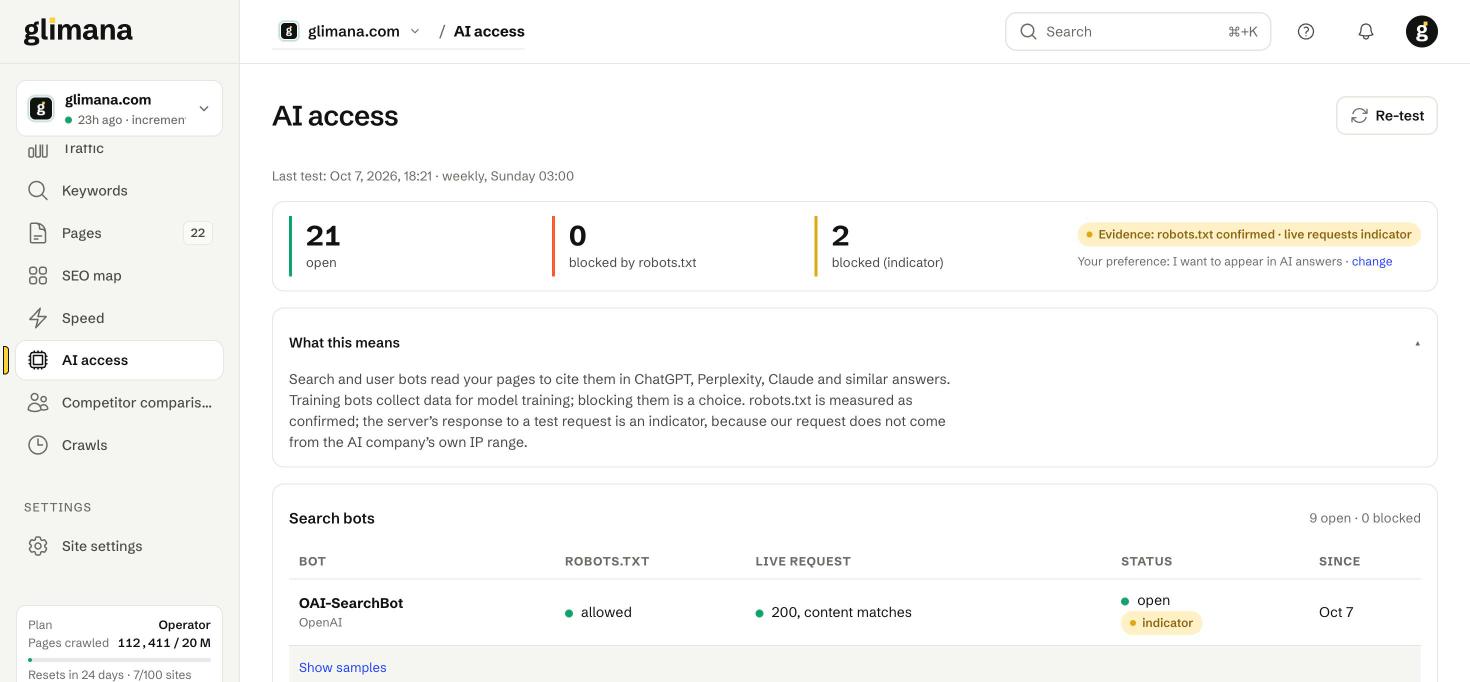1470x682 pixels.
Task: Click the site avatar in sidebar selector
Action: point(41,108)
